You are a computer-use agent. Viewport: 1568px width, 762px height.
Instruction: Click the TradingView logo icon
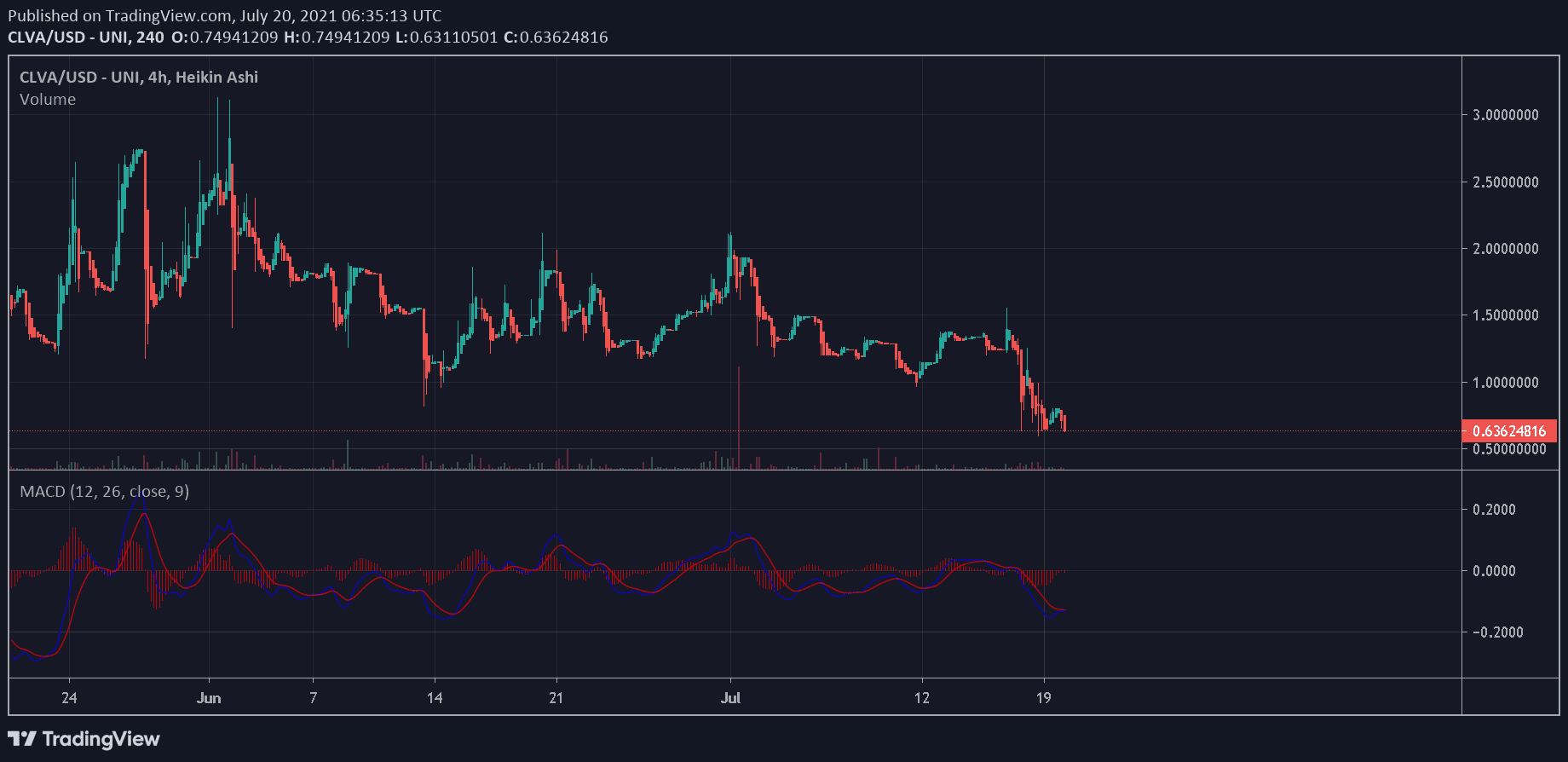pyautogui.click(x=23, y=739)
